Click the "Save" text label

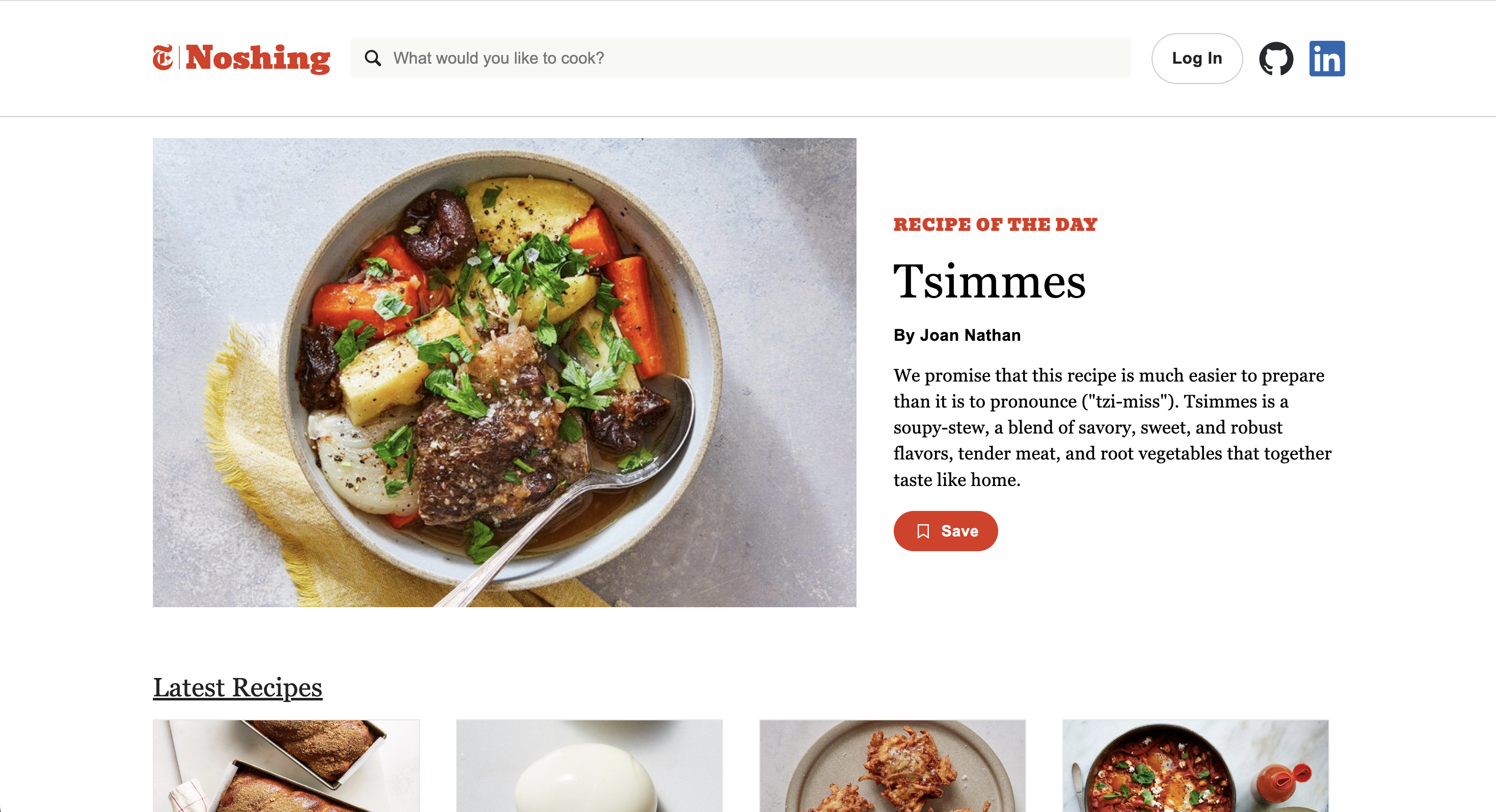959,531
